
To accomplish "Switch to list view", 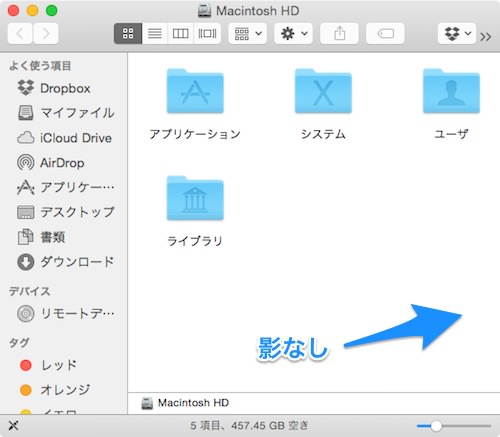I will click(x=155, y=33).
